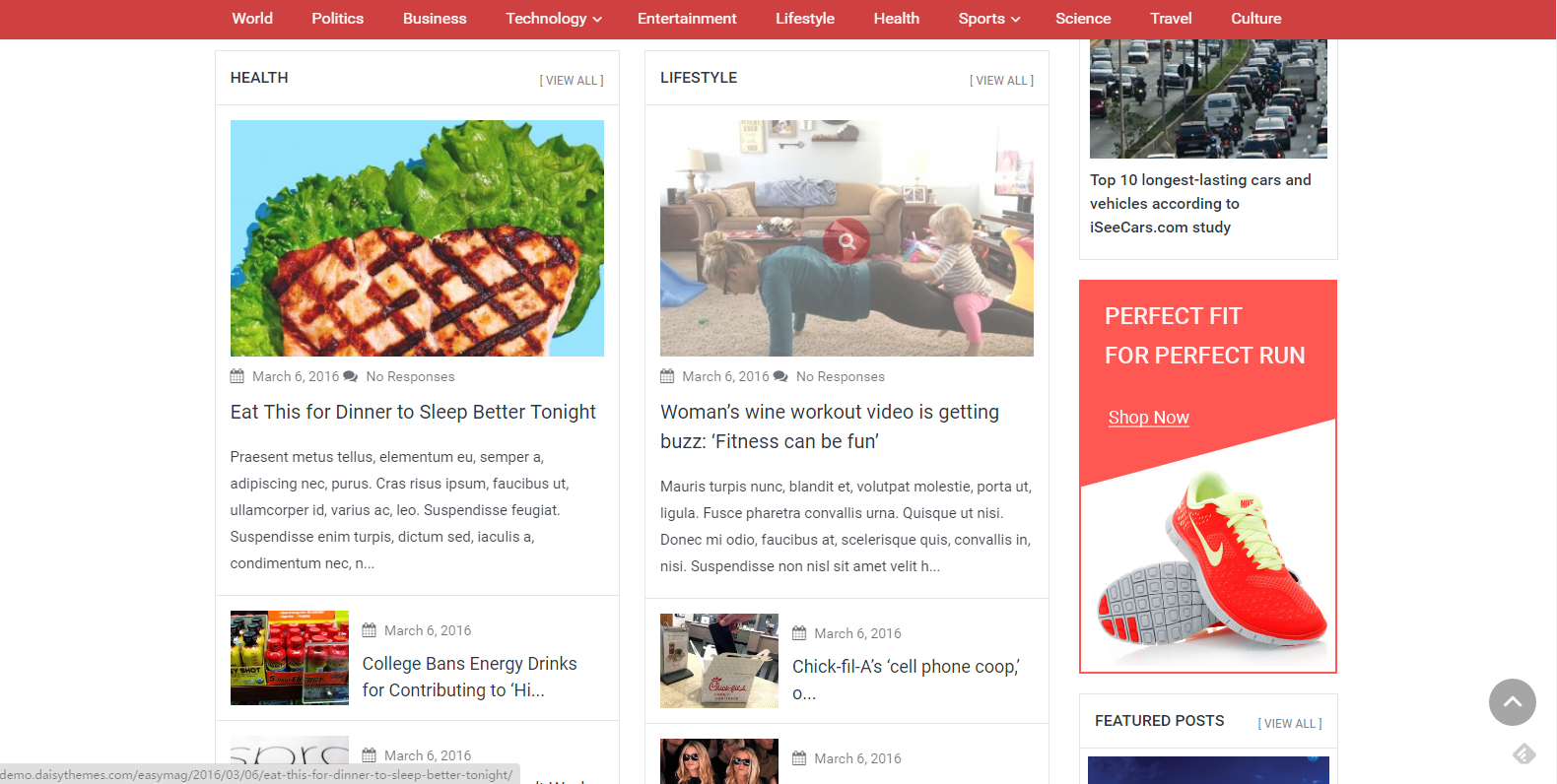The height and width of the screenshot is (784, 1557).
Task: Click comments icon beside No Responses in Health
Action: tap(350, 376)
